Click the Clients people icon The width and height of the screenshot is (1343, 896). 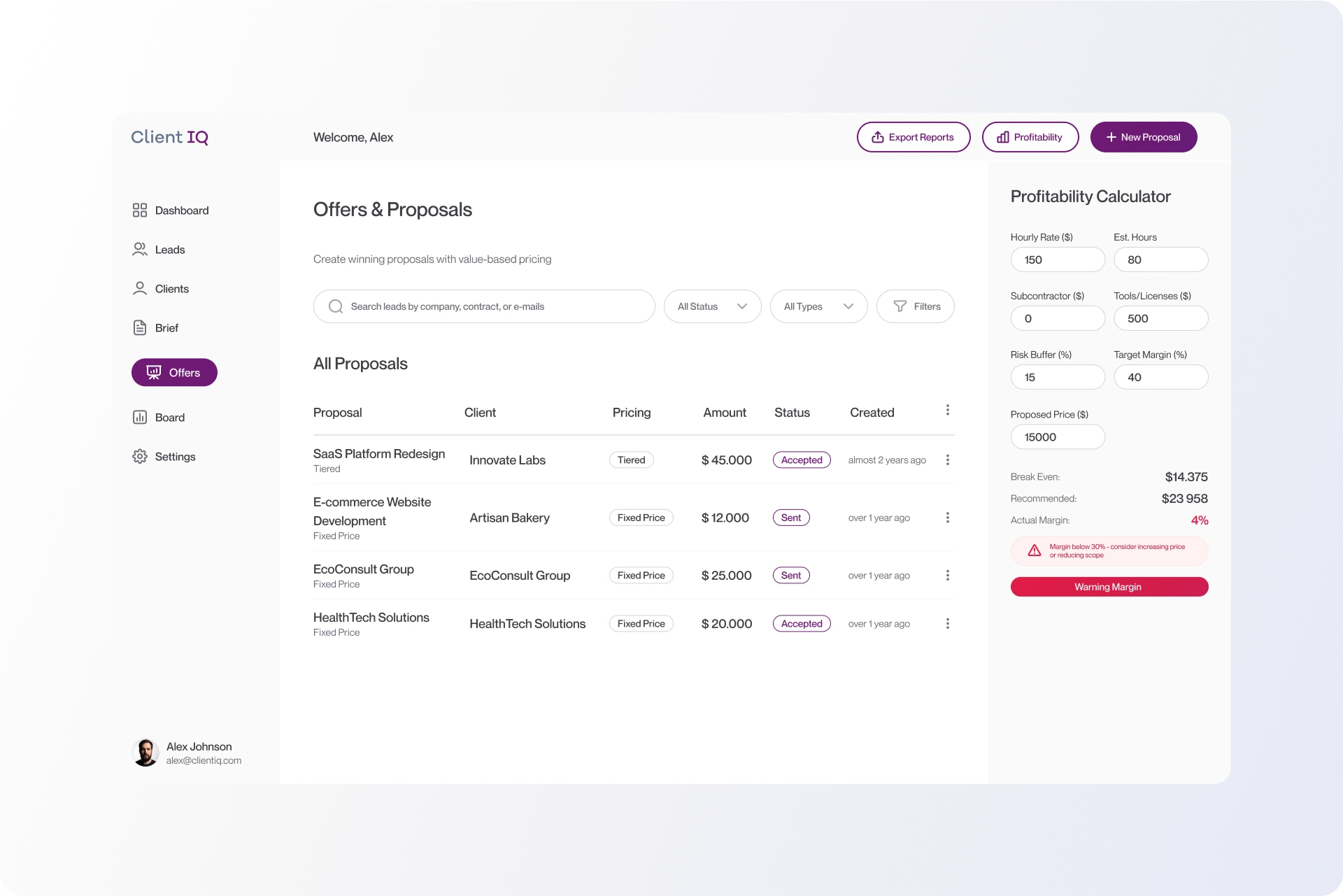pos(140,288)
